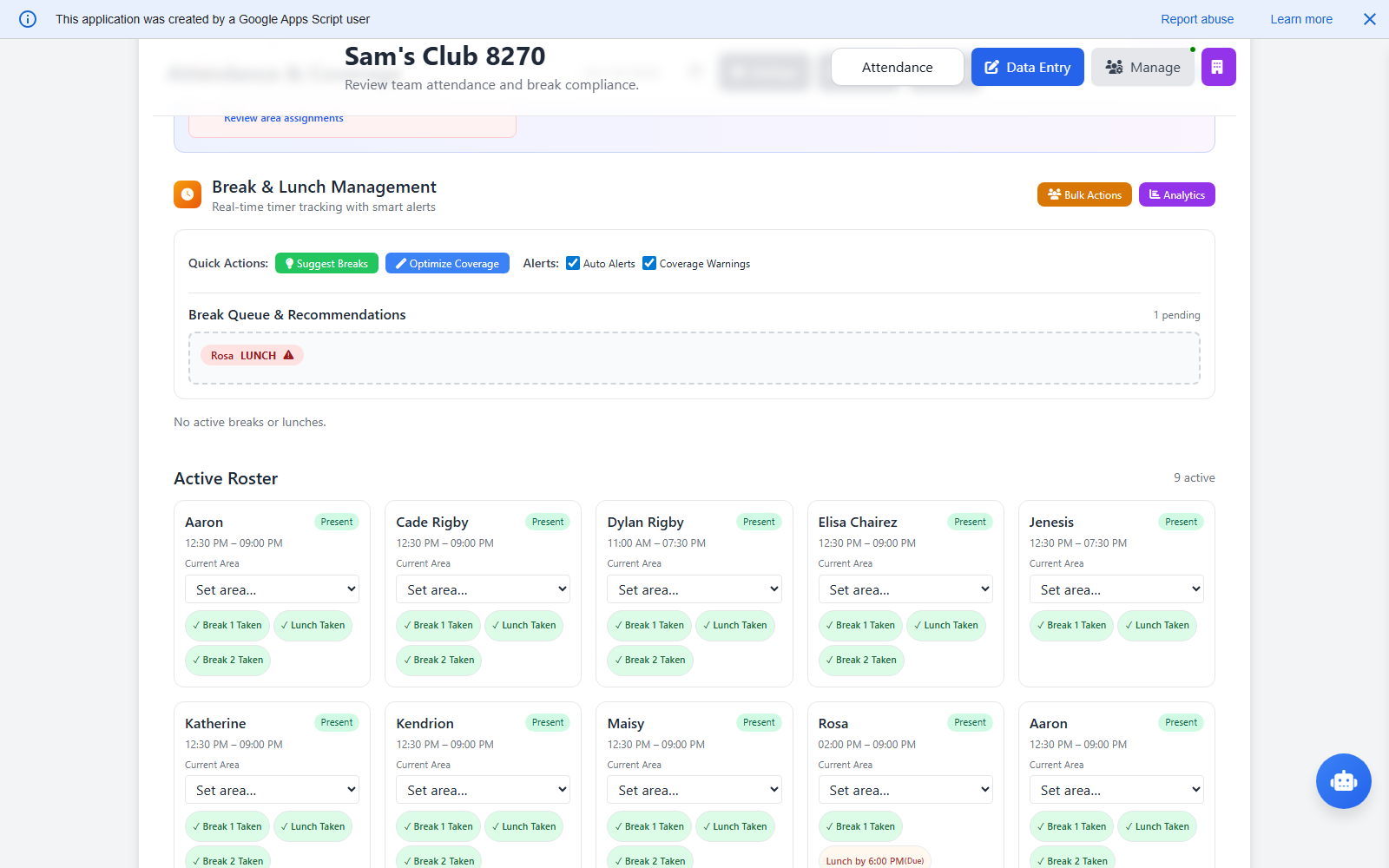The width and height of the screenshot is (1389, 868).
Task: Click the purple building icon in the header
Action: pyautogui.click(x=1218, y=67)
